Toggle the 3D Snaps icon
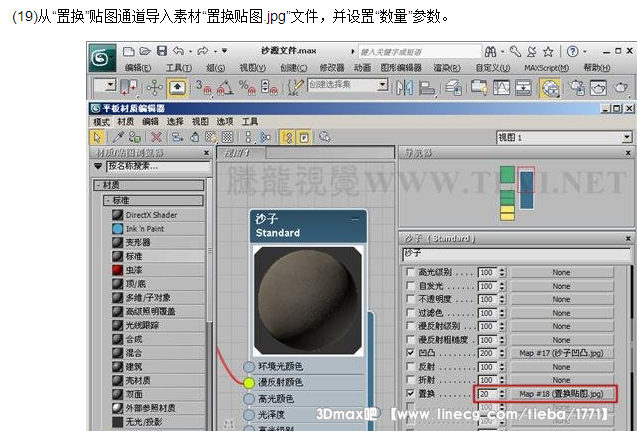637x431 pixels. point(204,87)
